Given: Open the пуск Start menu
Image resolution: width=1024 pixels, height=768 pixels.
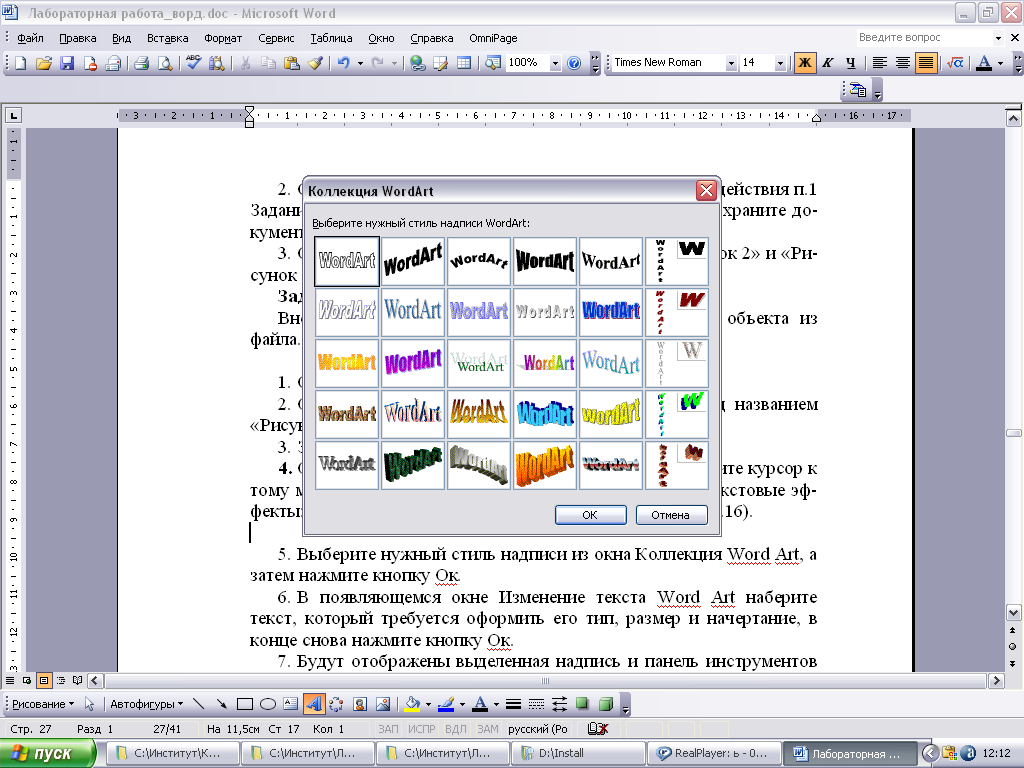Looking at the screenshot, I should (47, 754).
